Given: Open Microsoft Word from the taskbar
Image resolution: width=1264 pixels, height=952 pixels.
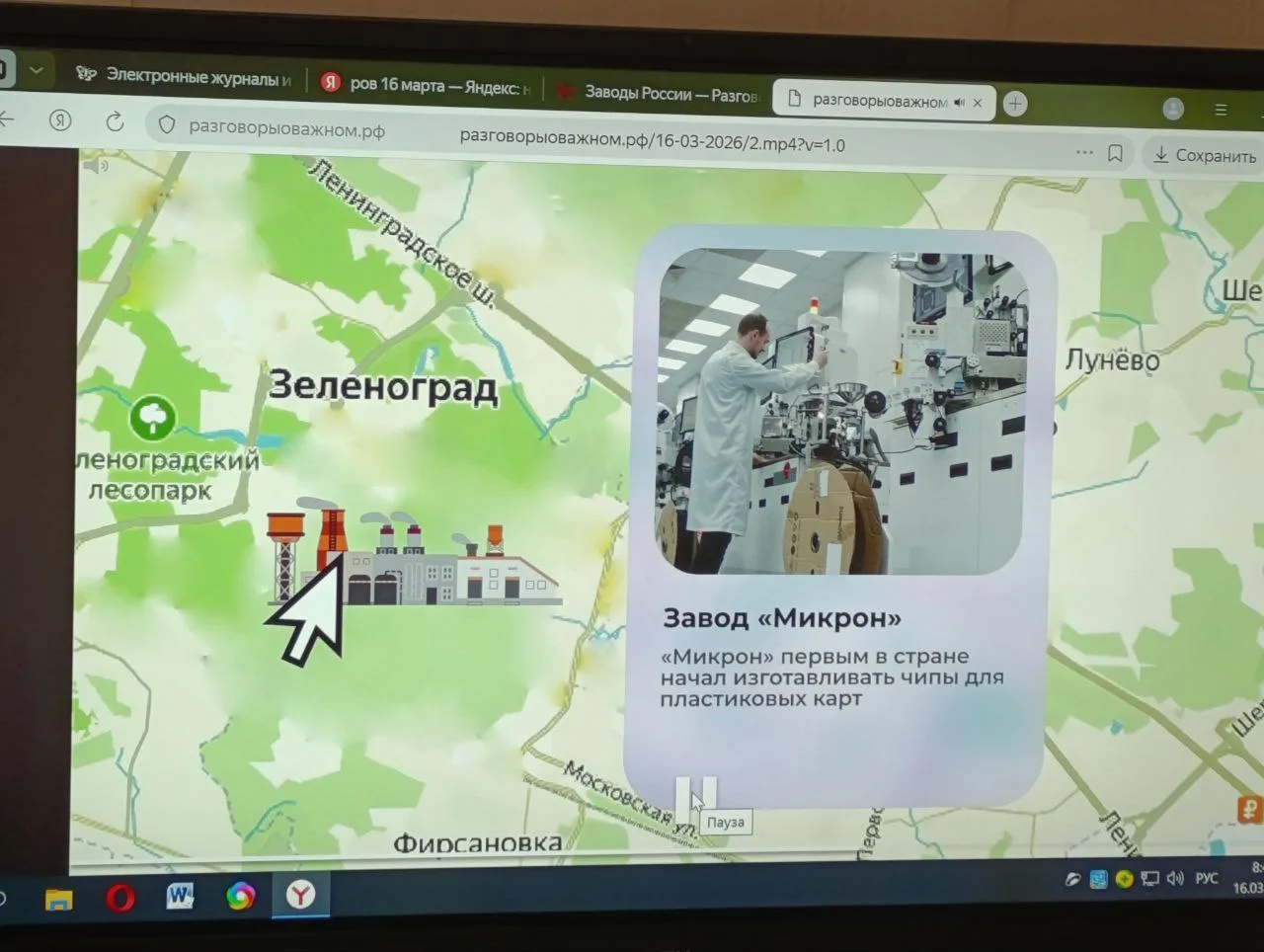Looking at the screenshot, I should click(x=180, y=896).
